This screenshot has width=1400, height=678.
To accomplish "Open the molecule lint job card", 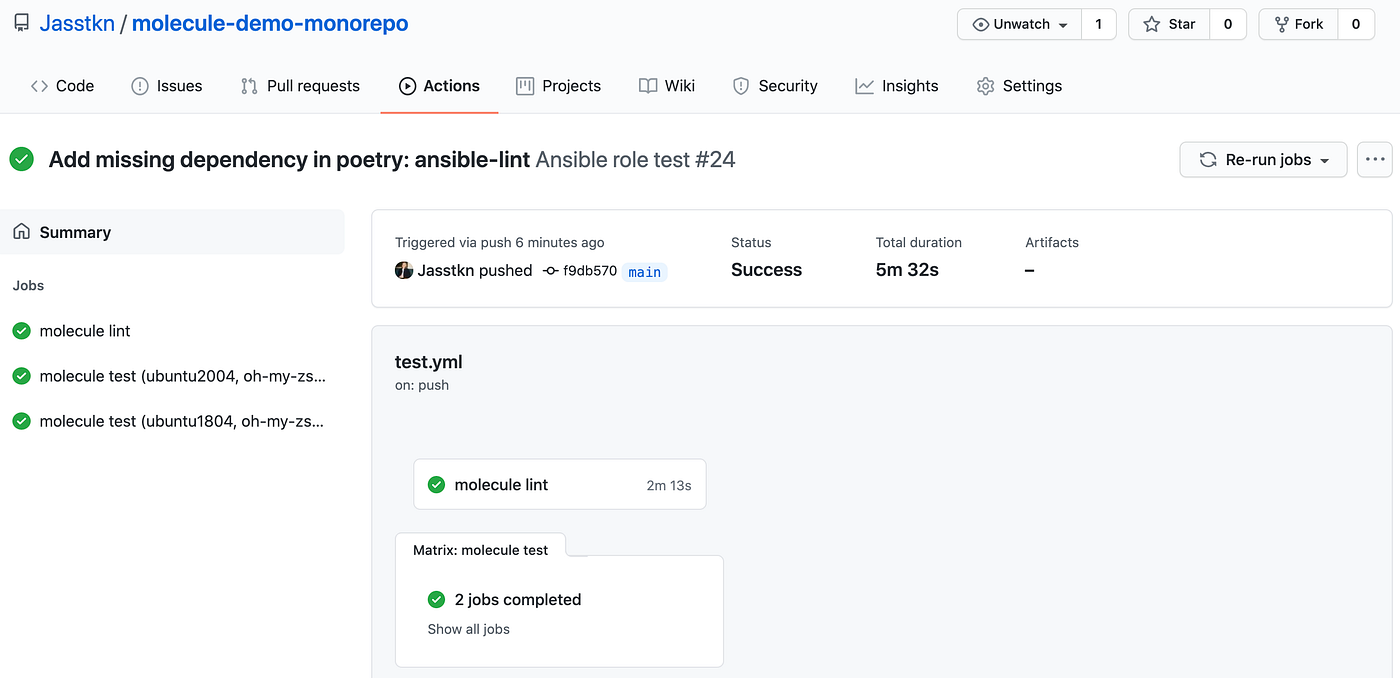I will tap(559, 484).
